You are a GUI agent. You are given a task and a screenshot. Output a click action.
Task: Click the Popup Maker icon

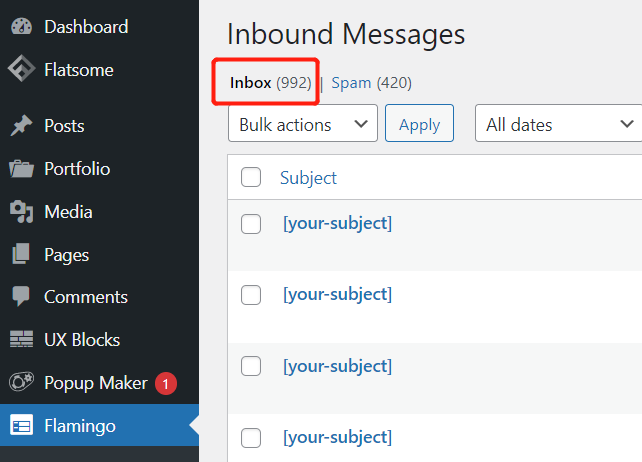[21, 383]
